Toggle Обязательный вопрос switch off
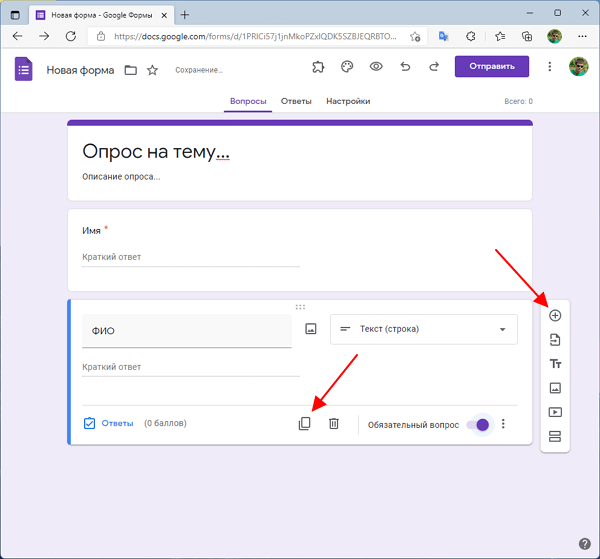Image resolution: width=600 pixels, height=559 pixels. pyautogui.click(x=478, y=425)
